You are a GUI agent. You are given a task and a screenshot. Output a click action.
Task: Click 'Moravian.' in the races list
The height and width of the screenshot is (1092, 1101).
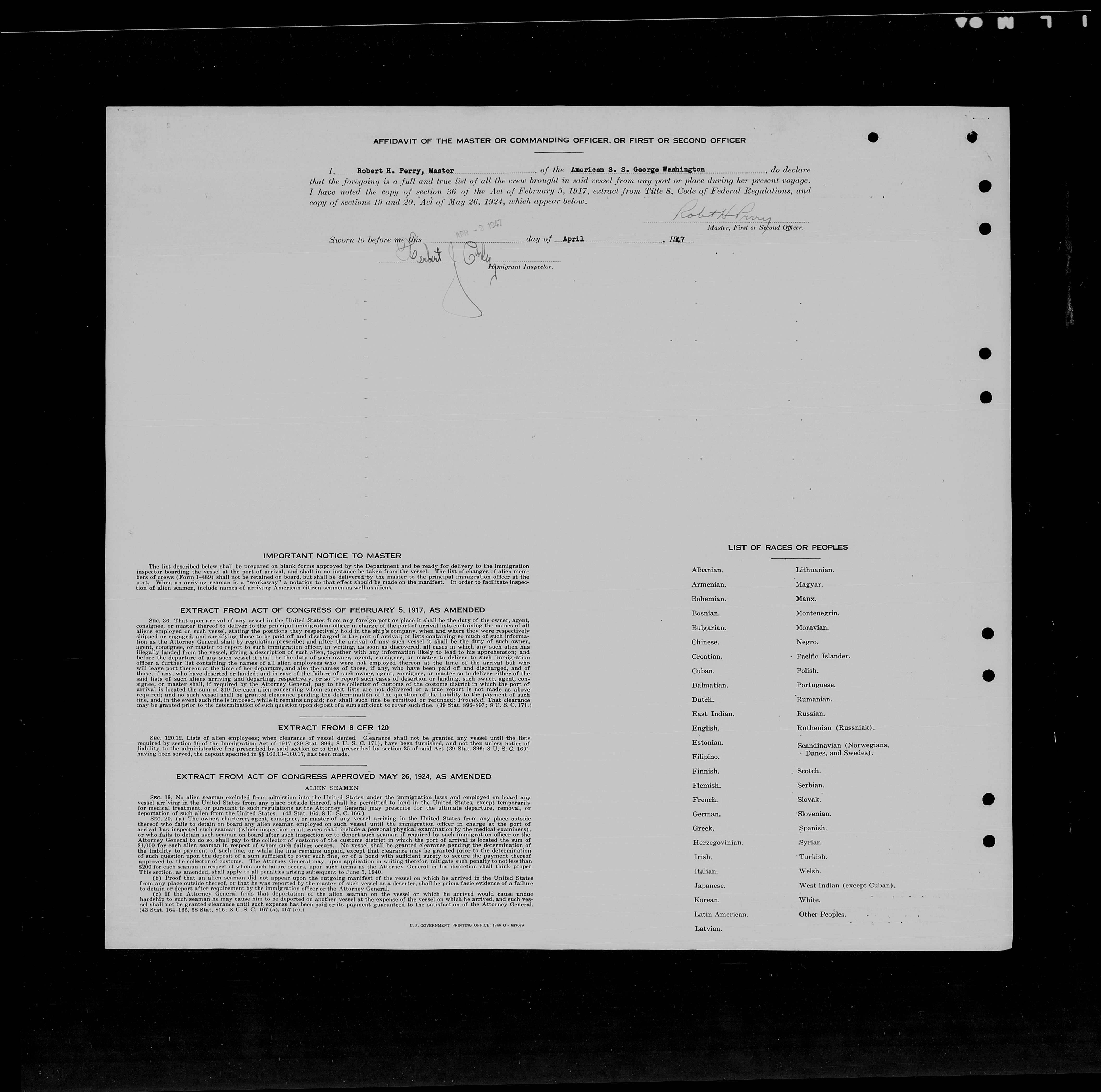coord(813,627)
